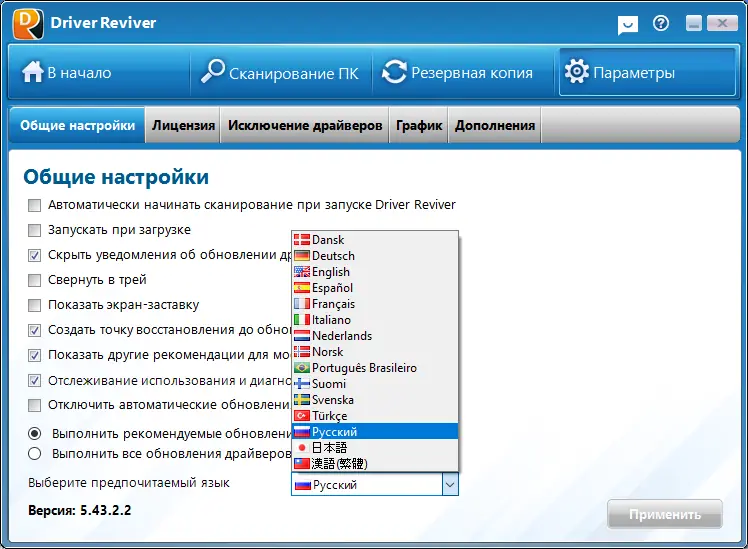Select Выполнить рекомендуемые обновления radio button
The height and width of the screenshot is (549, 748).
pos(34,434)
